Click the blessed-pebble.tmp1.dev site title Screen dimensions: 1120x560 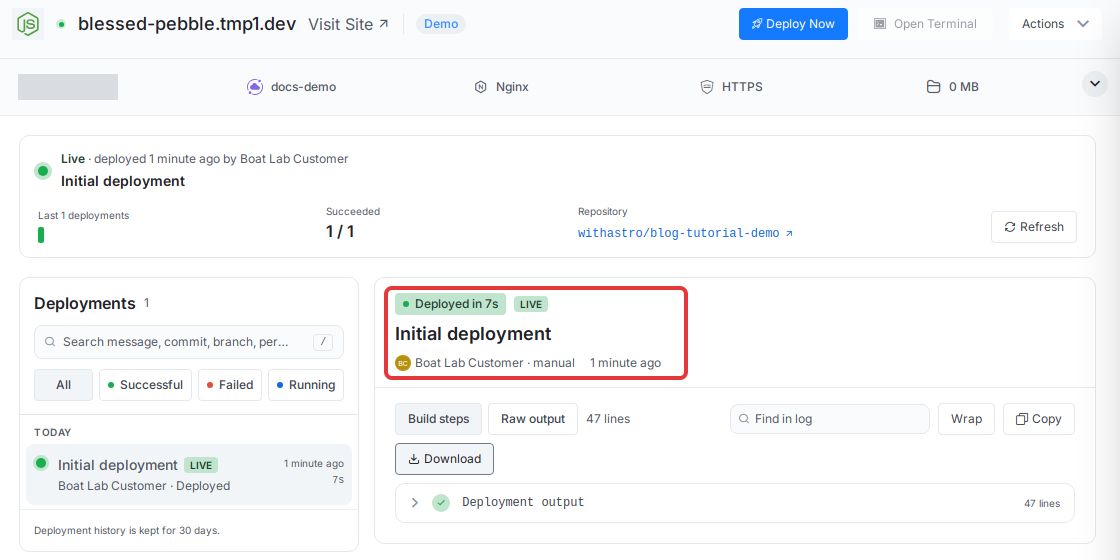187,24
